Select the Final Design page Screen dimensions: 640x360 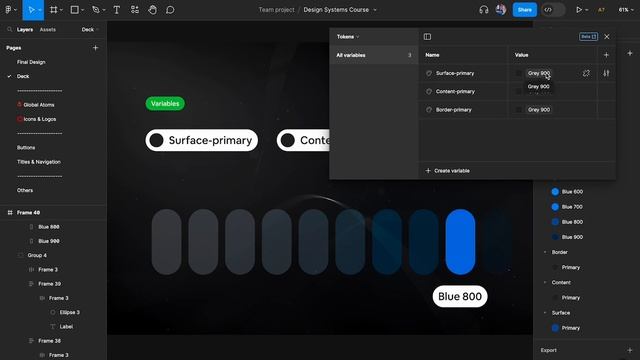31,62
